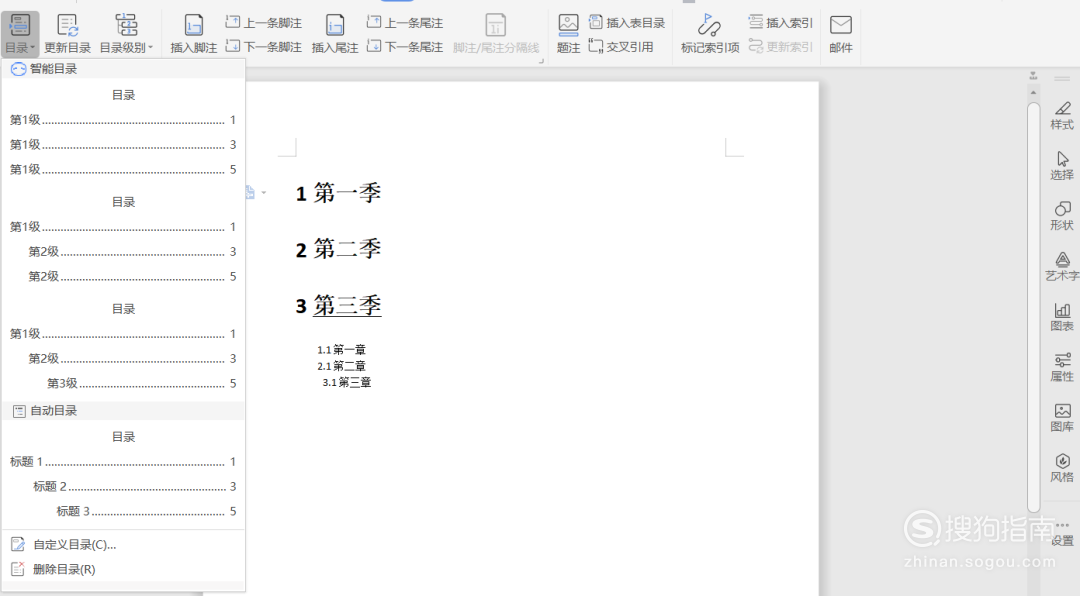Choose the 自动目录 template with 标题 1-3

(123, 474)
